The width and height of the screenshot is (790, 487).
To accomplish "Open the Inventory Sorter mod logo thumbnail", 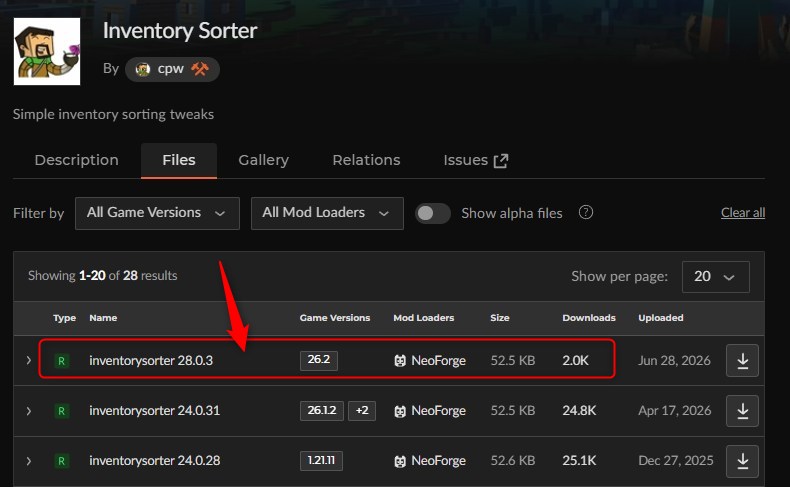I will point(47,51).
